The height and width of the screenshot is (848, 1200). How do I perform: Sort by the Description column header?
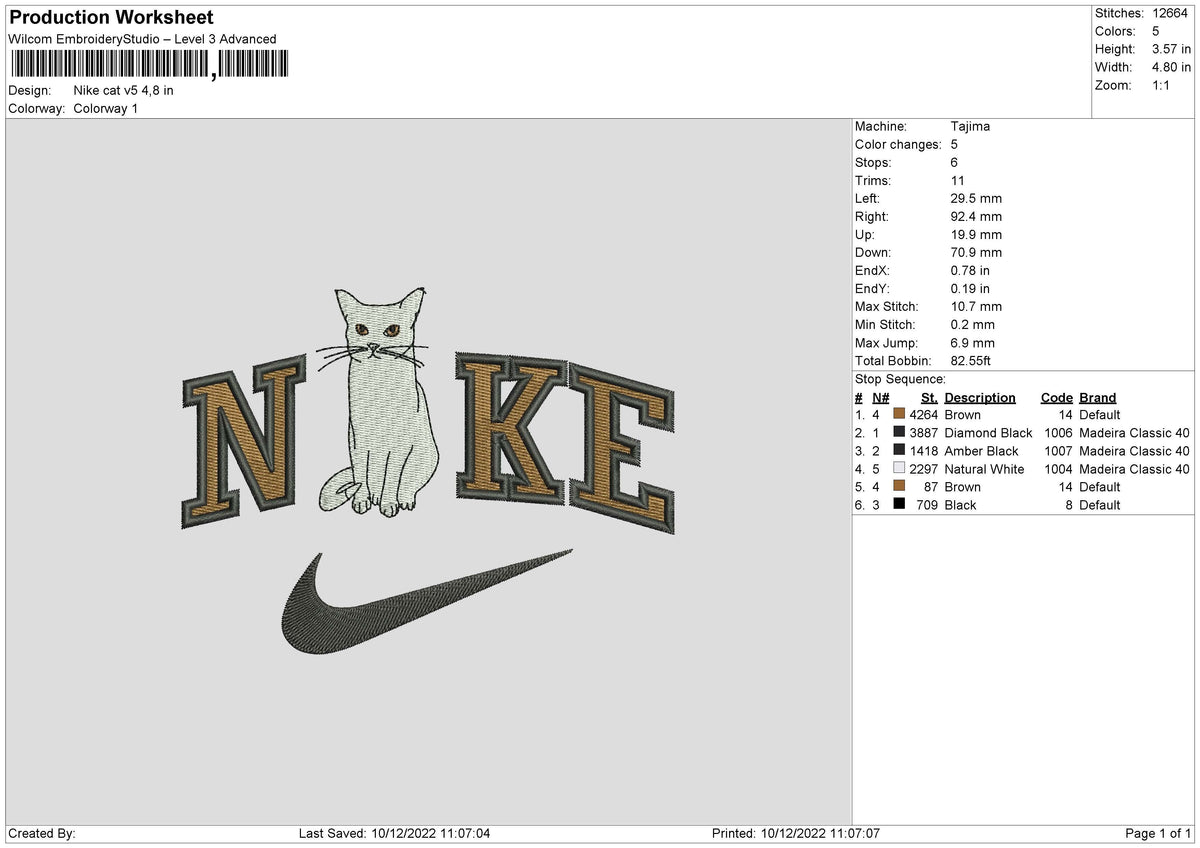tap(979, 397)
